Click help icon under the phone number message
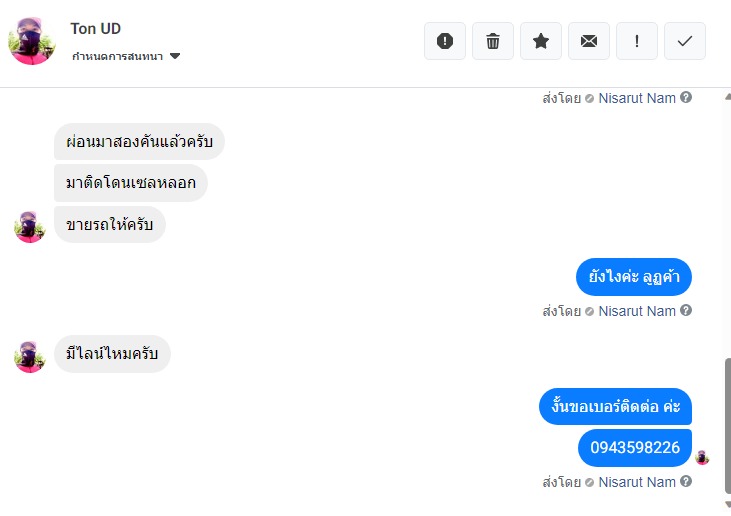Screen dimensions: 731x516 tap(686, 482)
